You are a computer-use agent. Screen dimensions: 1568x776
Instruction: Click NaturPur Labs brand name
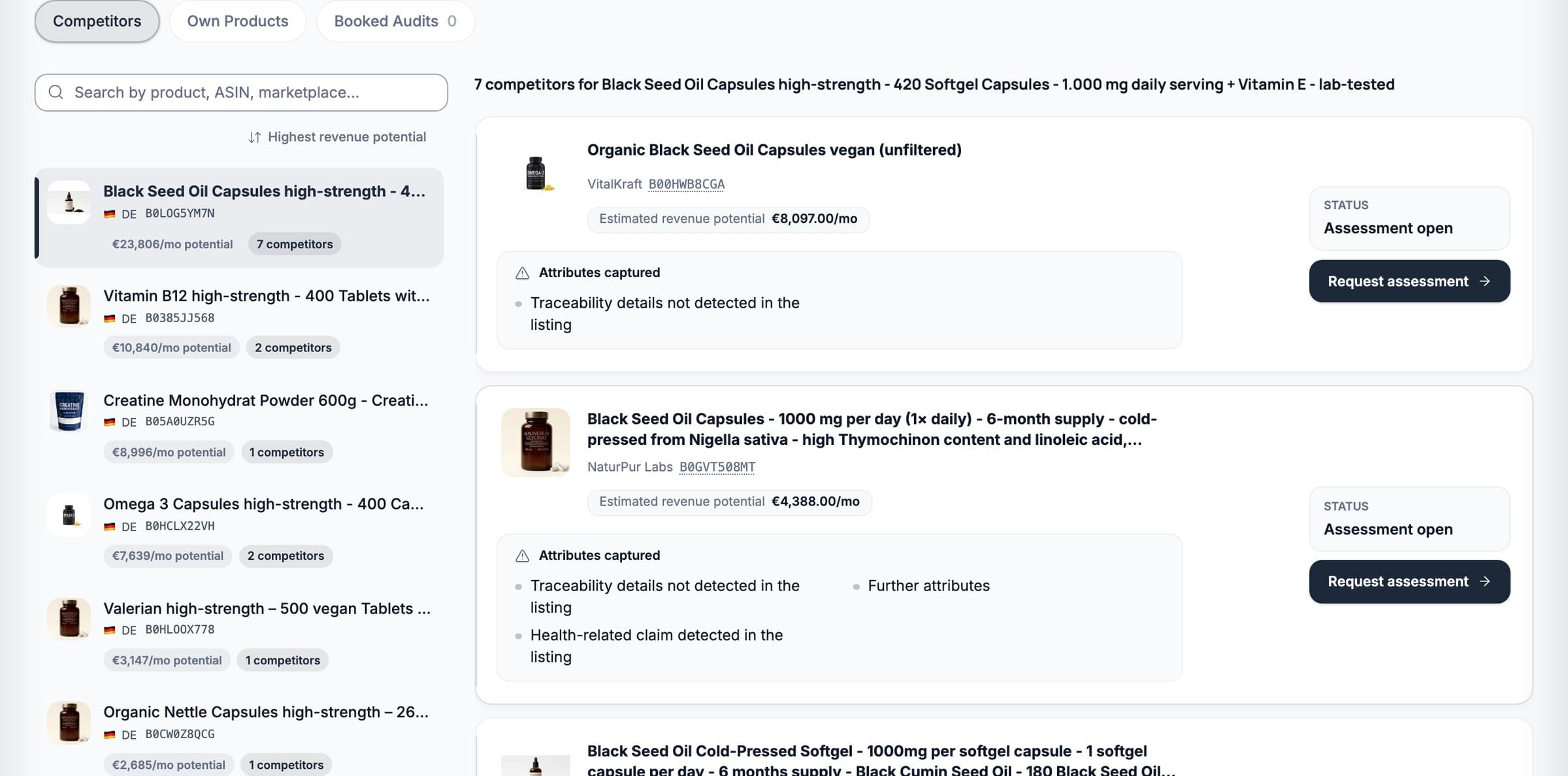630,467
